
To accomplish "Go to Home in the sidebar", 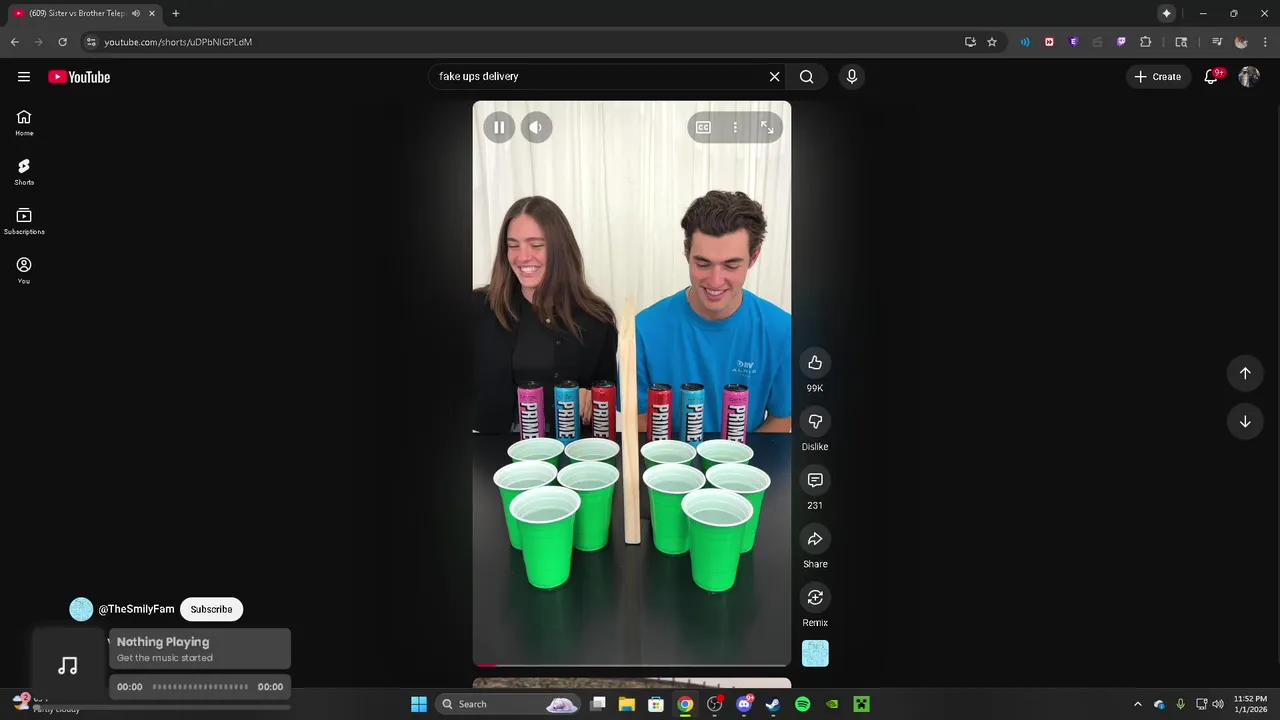I will pyautogui.click(x=24, y=123).
